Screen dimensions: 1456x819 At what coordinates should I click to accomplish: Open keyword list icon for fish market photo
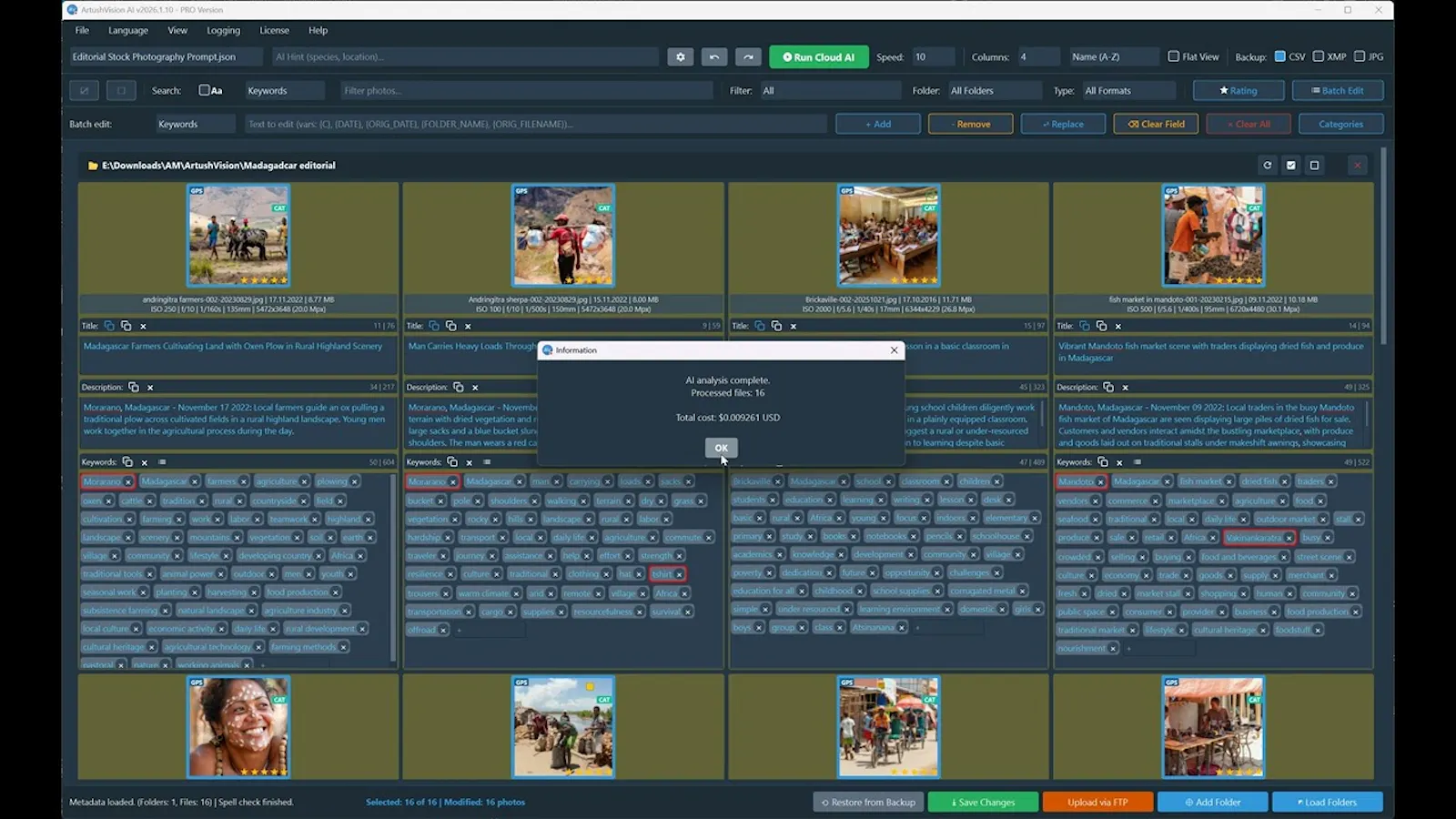[x=1137, y=462]
